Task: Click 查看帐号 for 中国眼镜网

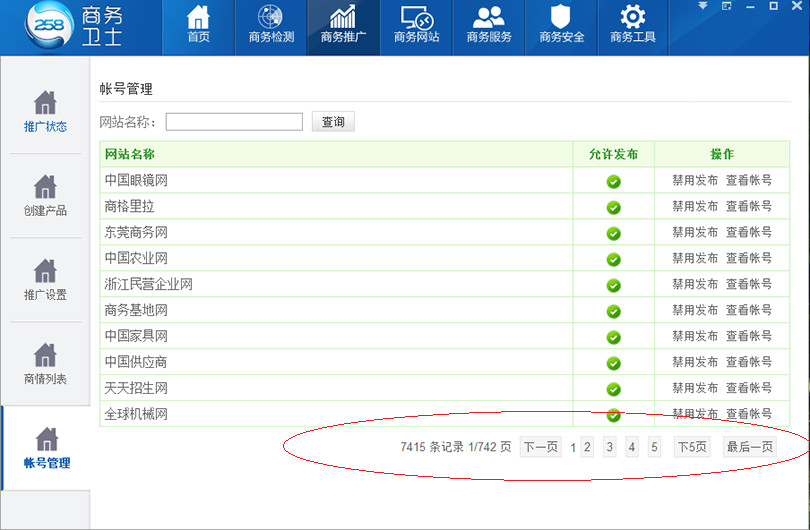Action: point(749,180)
